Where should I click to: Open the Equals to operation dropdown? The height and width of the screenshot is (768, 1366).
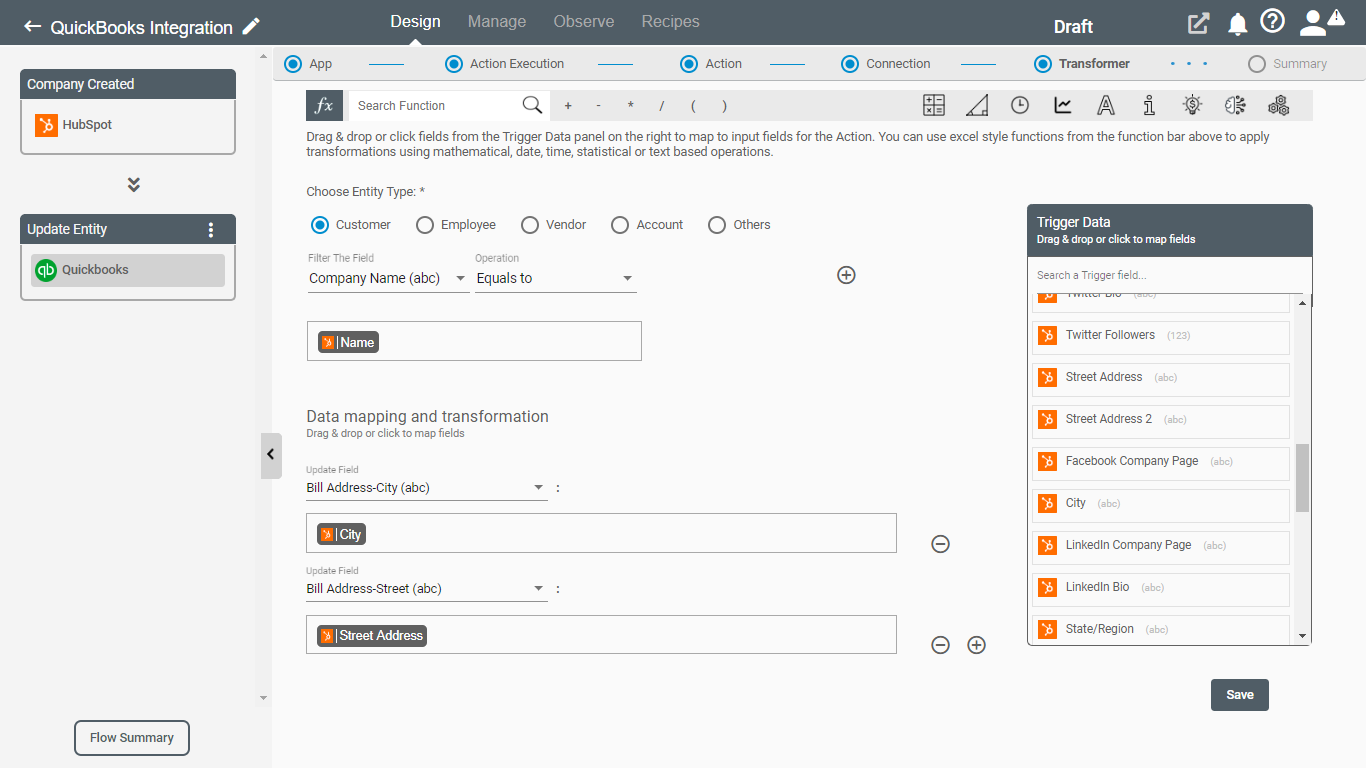[556, 279]
